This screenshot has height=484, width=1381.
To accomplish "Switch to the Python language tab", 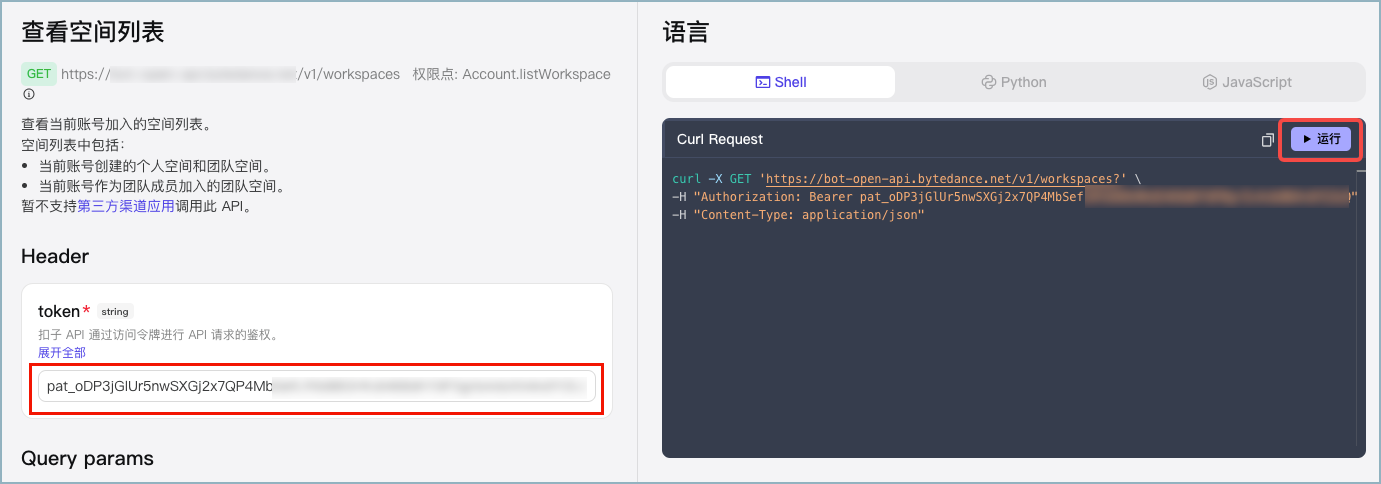I will [1013, 82].
